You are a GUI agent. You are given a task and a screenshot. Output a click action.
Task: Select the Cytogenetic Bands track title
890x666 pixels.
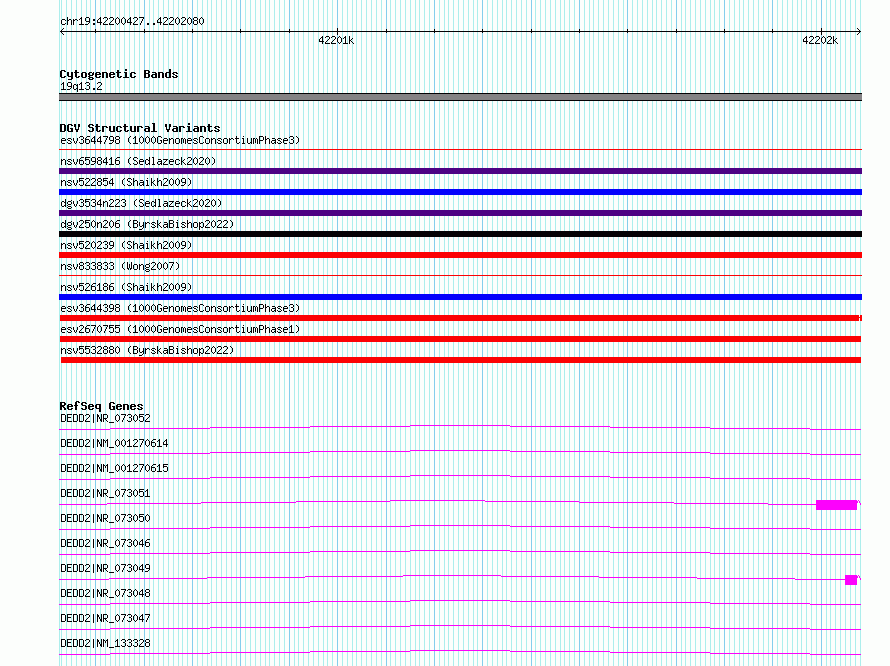click(119, 74)
